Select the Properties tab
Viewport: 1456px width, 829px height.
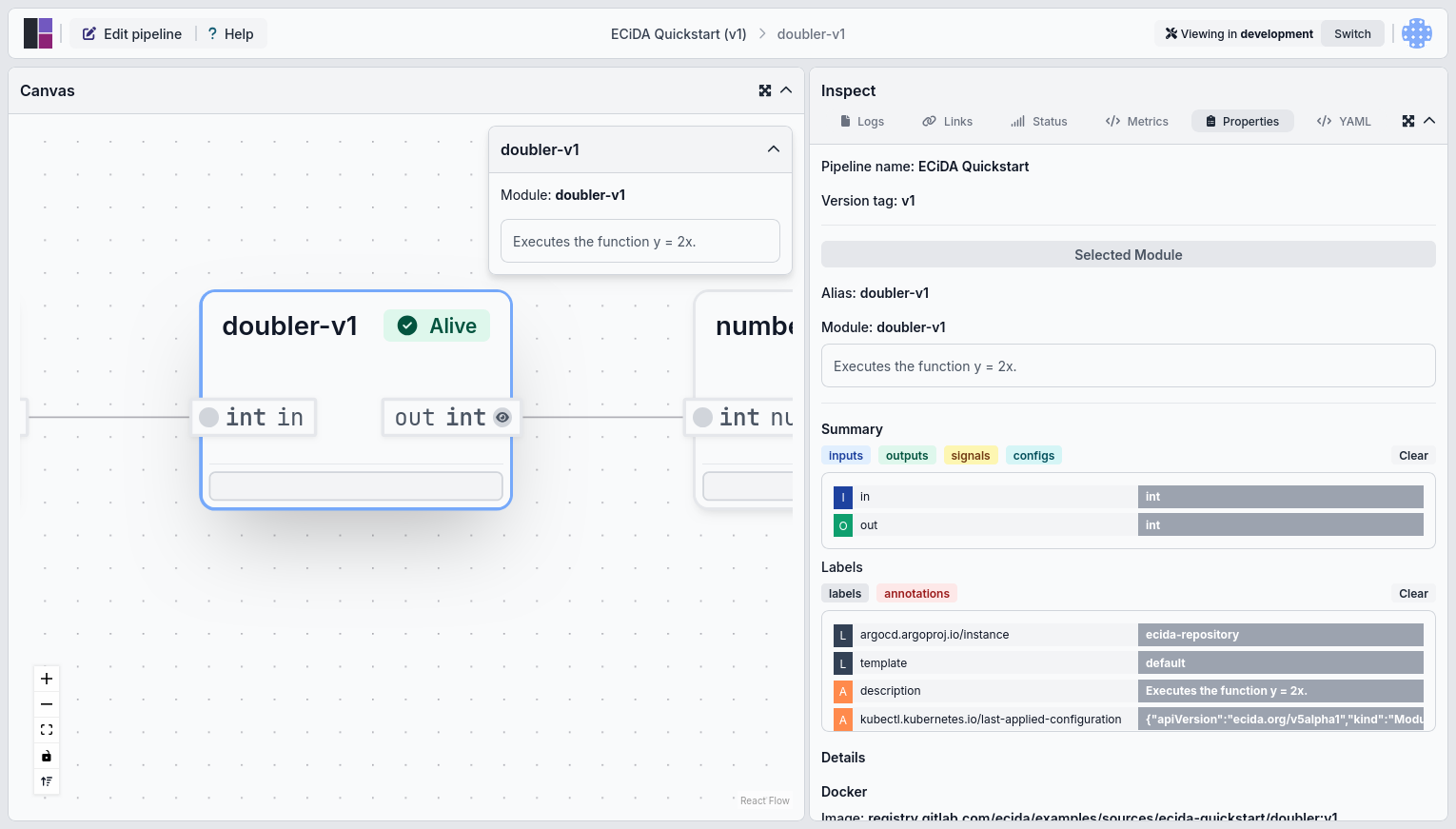pyautogui.click(x=1242, y=121)
